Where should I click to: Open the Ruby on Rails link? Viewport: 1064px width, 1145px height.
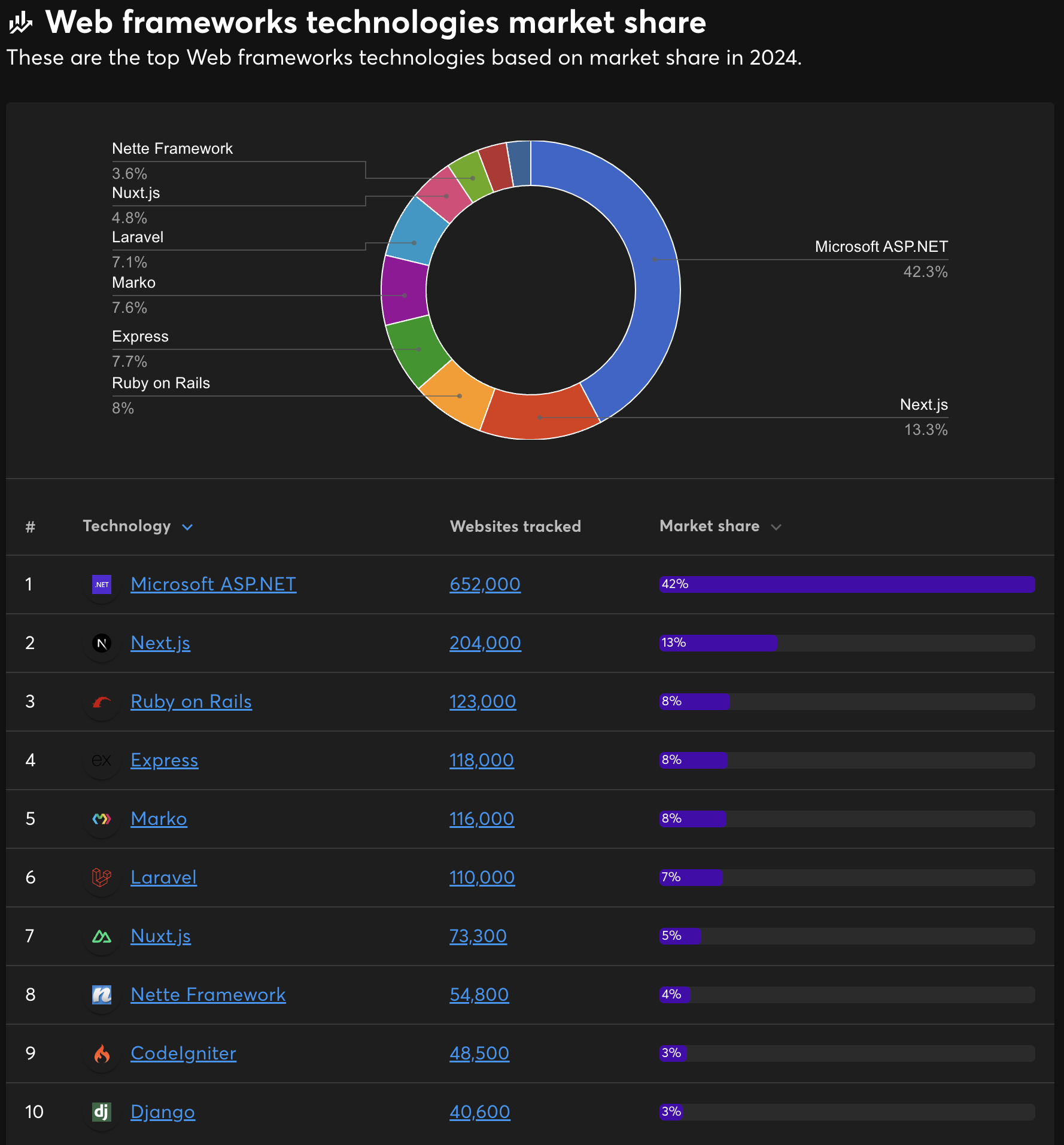191,702
